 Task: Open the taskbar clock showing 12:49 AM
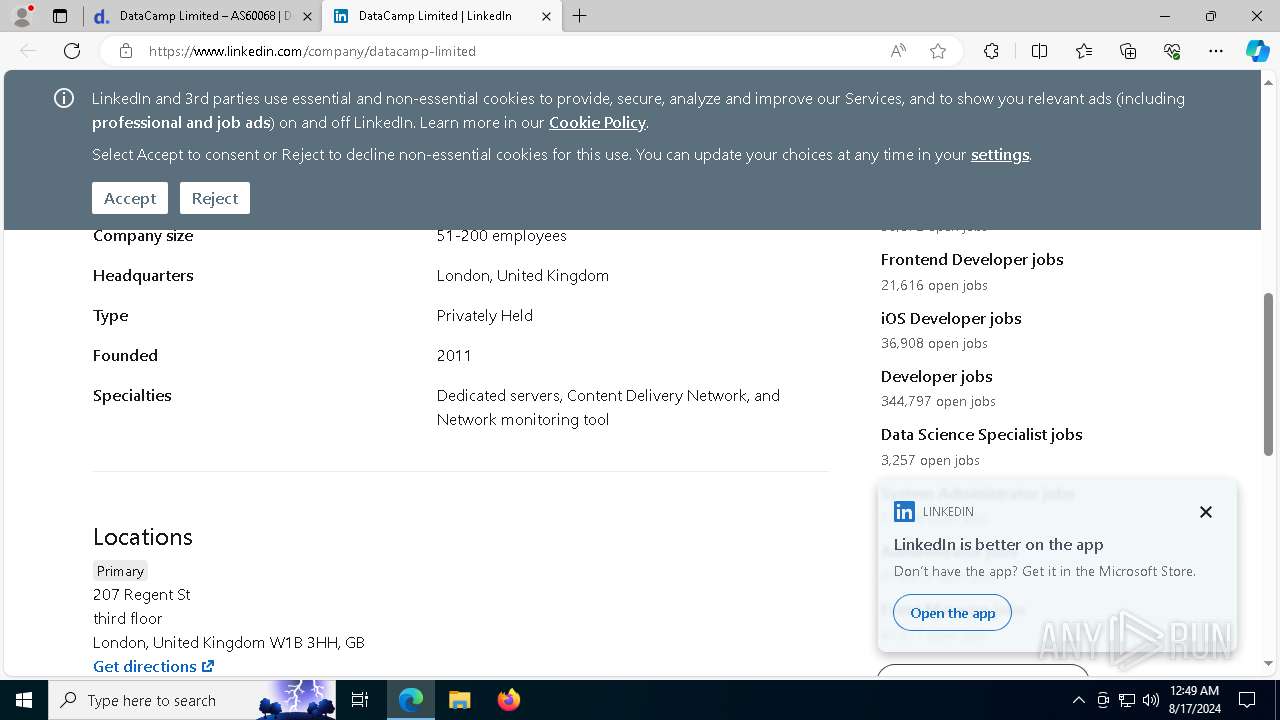click(x=1194, y=700)
